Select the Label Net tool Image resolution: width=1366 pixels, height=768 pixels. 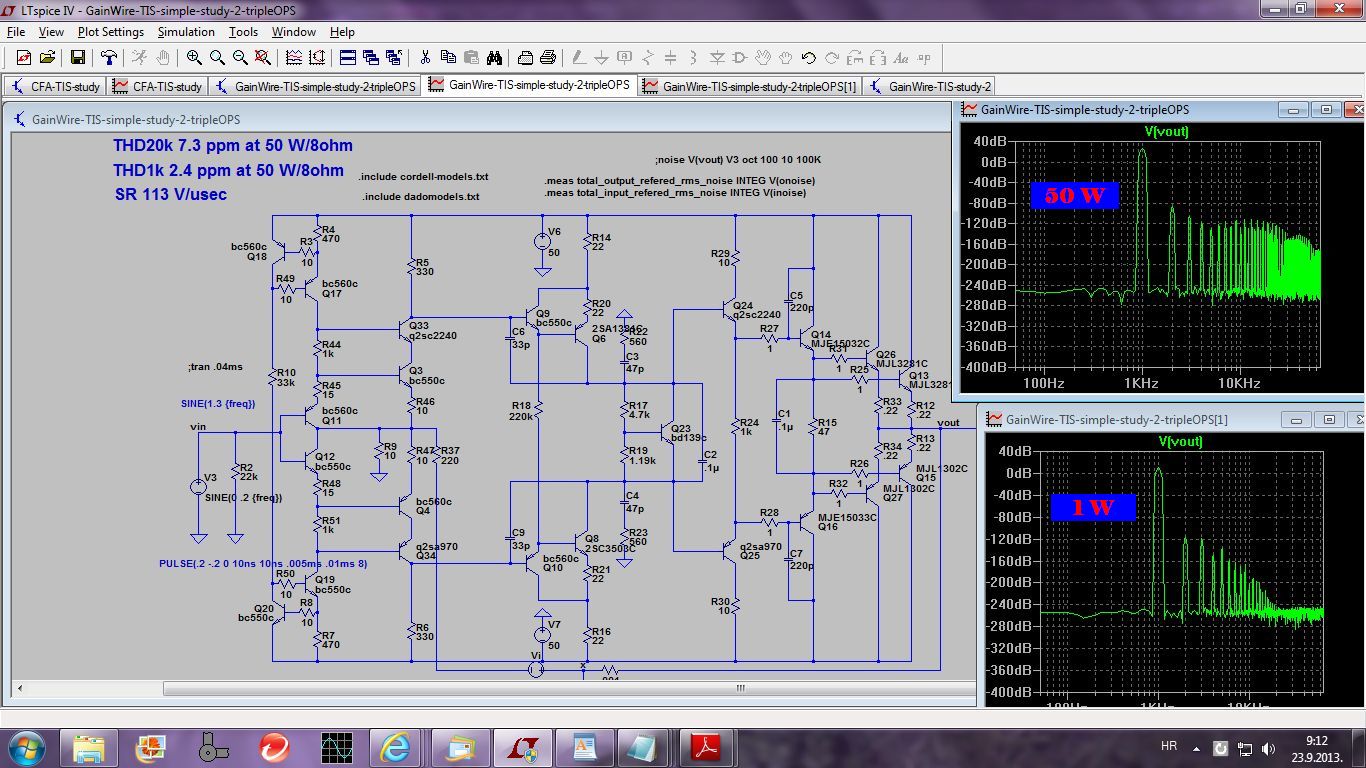click(x=624, y=58)
